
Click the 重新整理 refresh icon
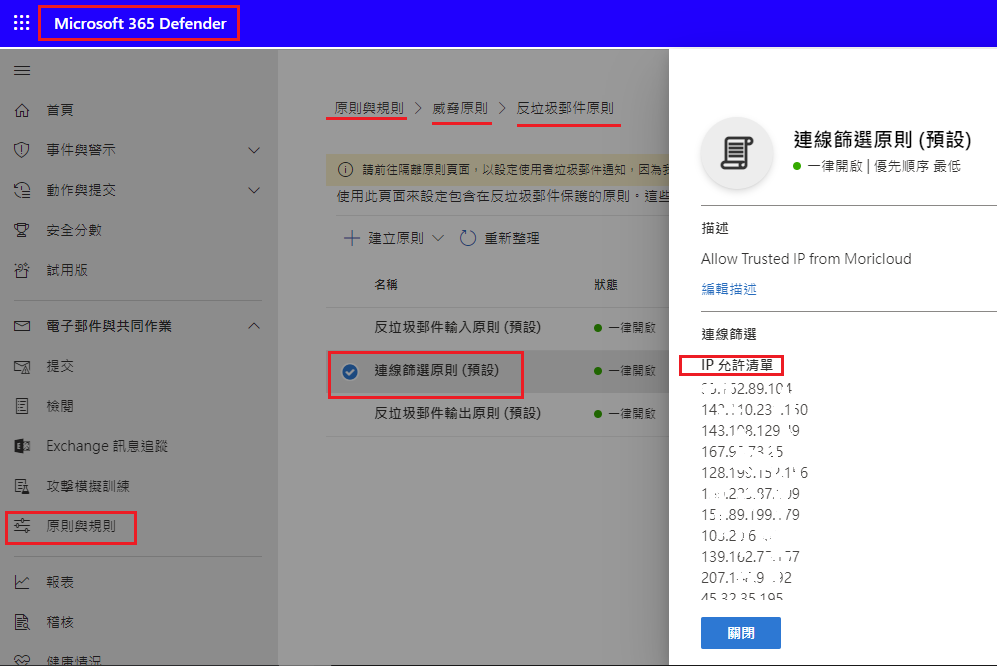[x=467, y=239]
